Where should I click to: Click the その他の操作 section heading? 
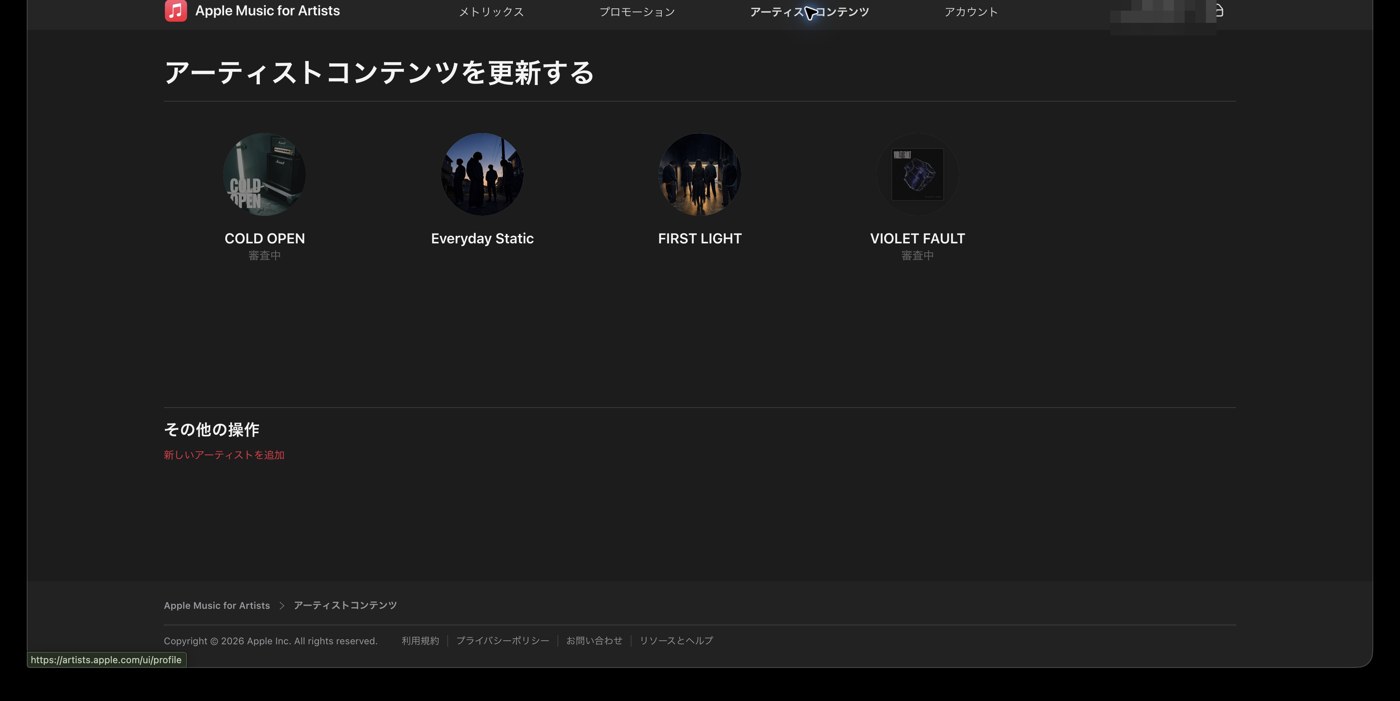212,429
